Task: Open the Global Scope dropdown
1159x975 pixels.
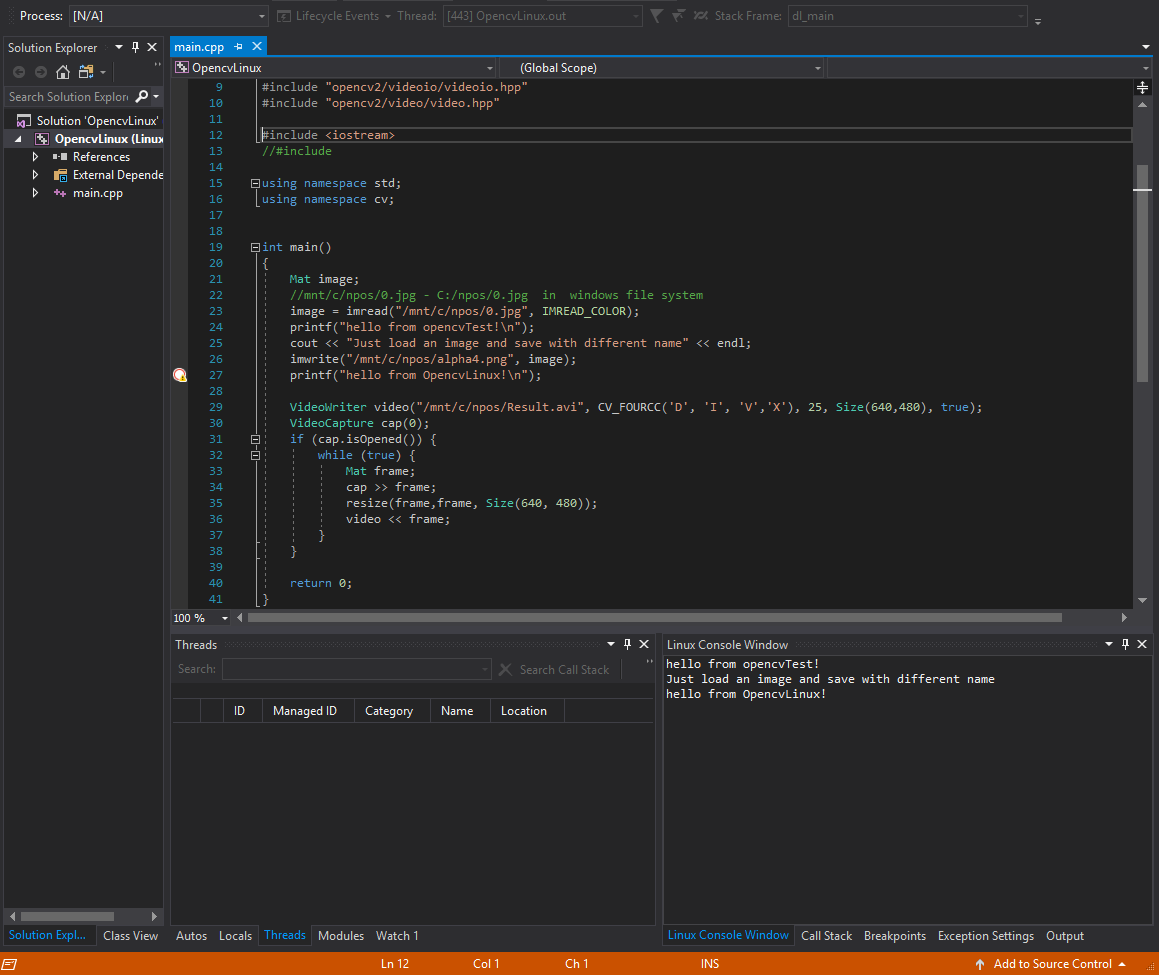Action: pyautogui.click(x=818, y=68)
